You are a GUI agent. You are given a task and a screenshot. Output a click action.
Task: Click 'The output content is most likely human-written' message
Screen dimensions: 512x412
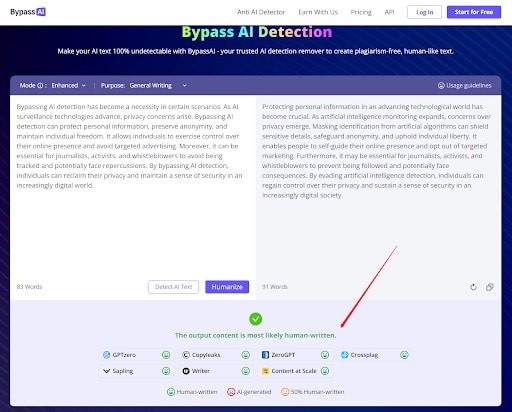click(x=255, y=335)
